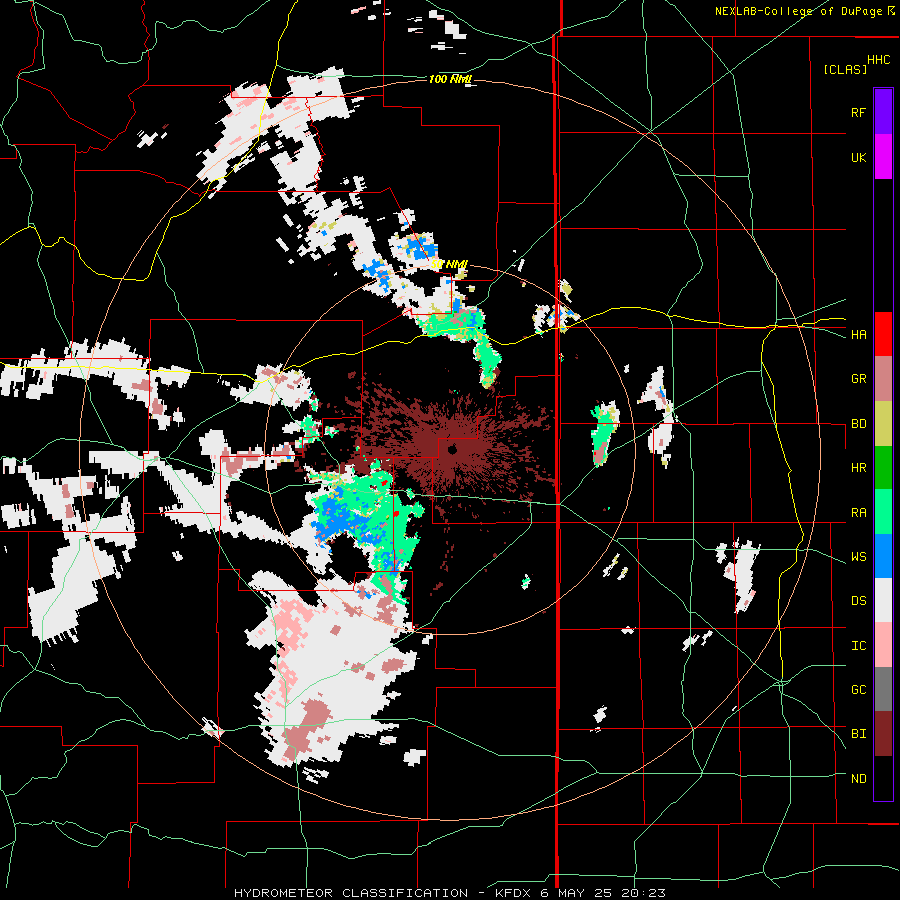Screen dimensions: 900x900
Task: Click the BD big drops legend swatch
Action: [x=883, y=424]
